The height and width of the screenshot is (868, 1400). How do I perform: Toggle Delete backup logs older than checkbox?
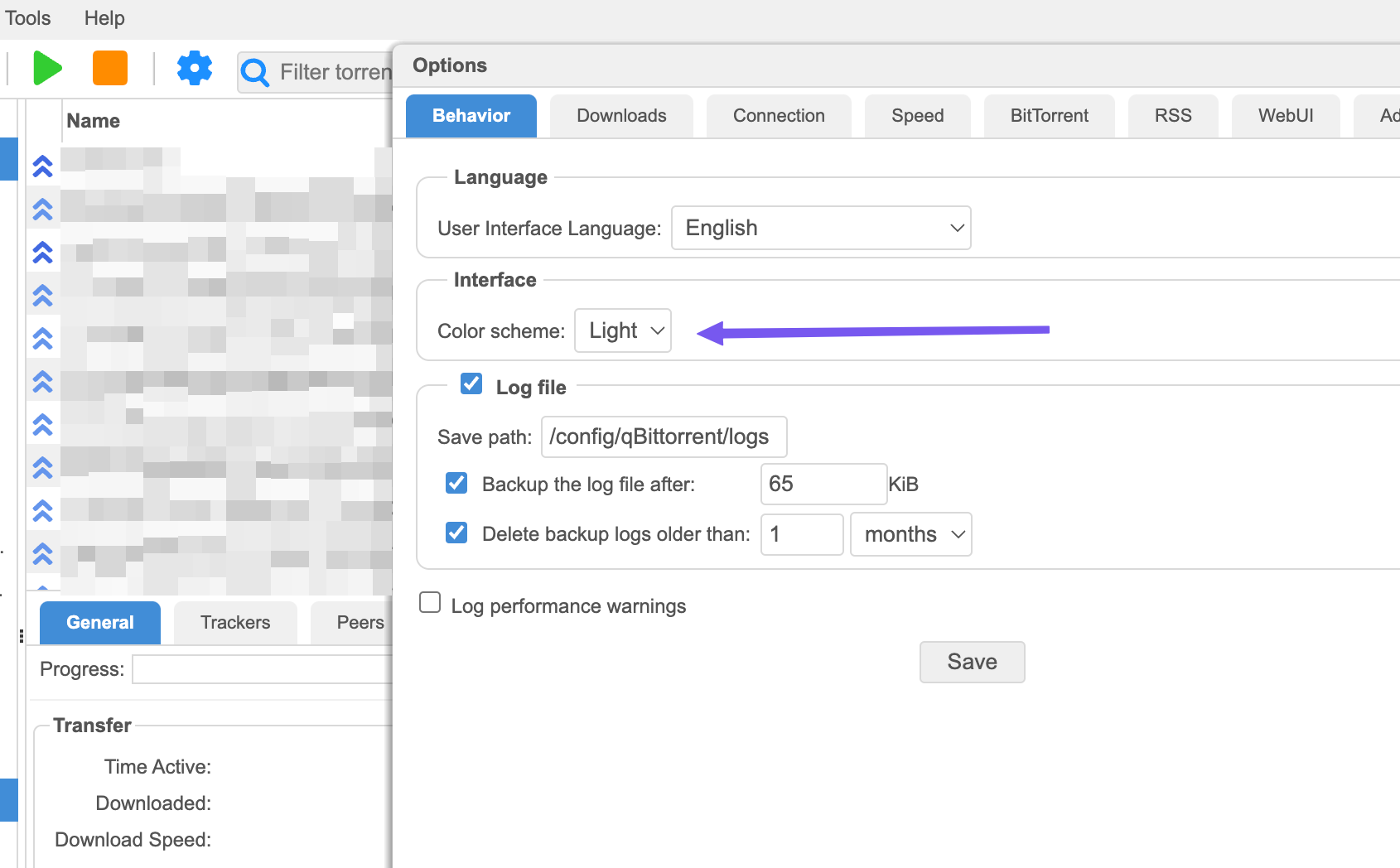coord(456,533)
